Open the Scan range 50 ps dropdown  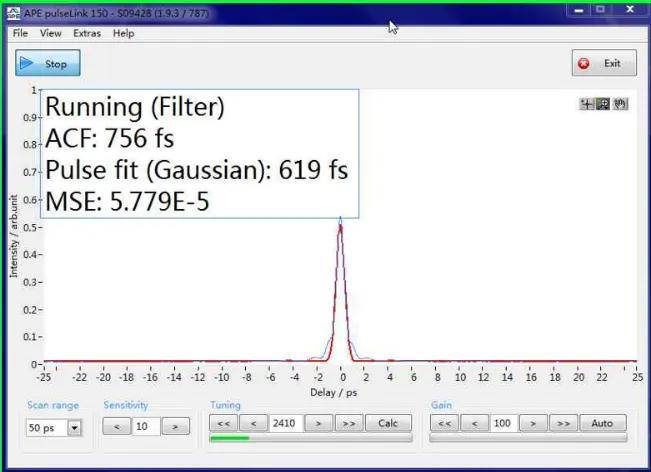pyautogui.click(x=75, y=428)
